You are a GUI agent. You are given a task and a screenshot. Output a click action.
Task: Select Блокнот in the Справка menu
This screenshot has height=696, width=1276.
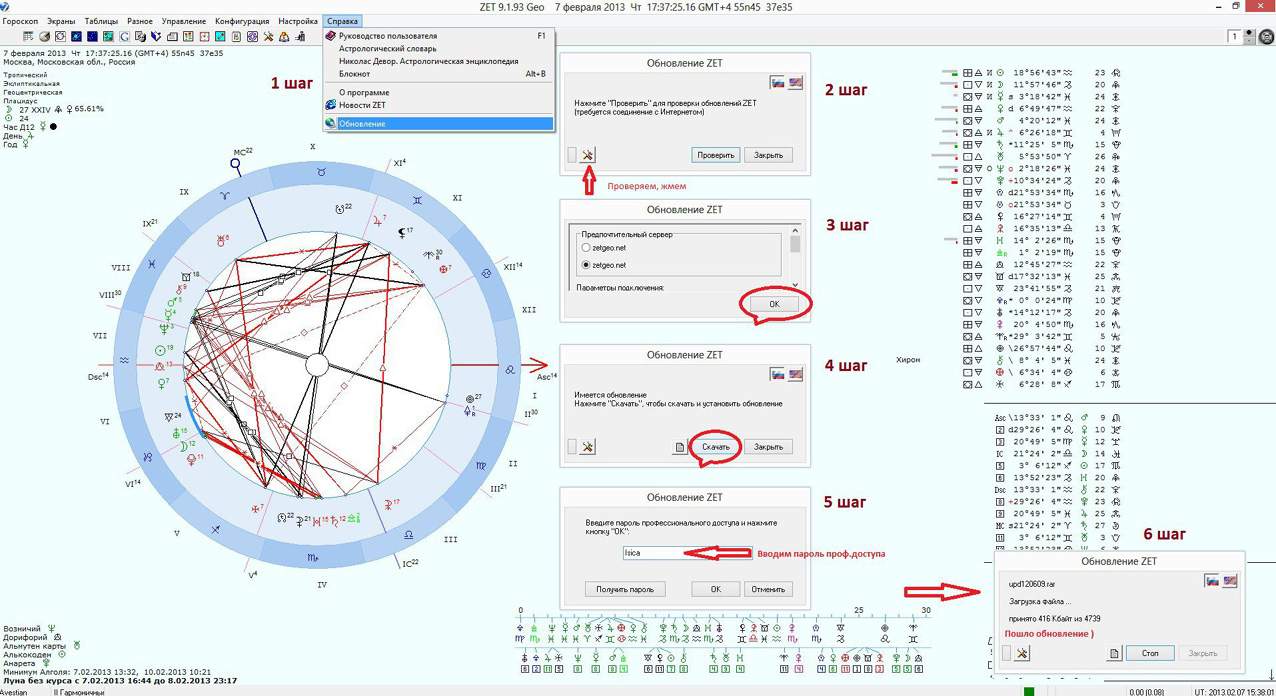tap(438, 73)
